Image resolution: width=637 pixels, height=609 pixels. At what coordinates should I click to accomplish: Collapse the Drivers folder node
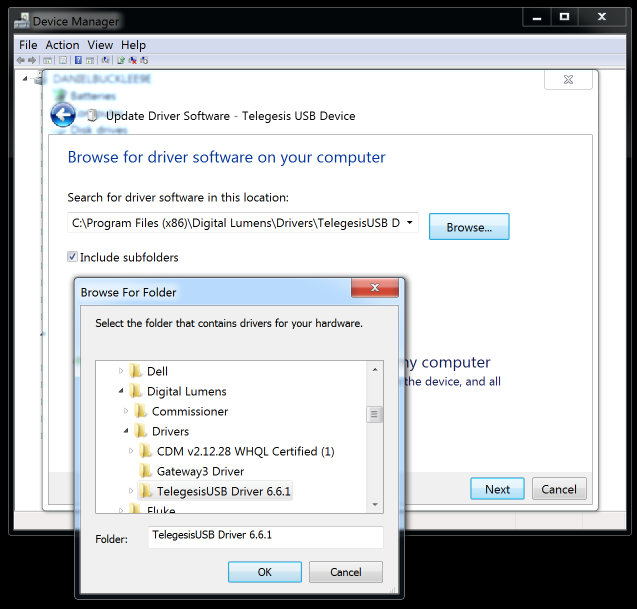(126, 431)
